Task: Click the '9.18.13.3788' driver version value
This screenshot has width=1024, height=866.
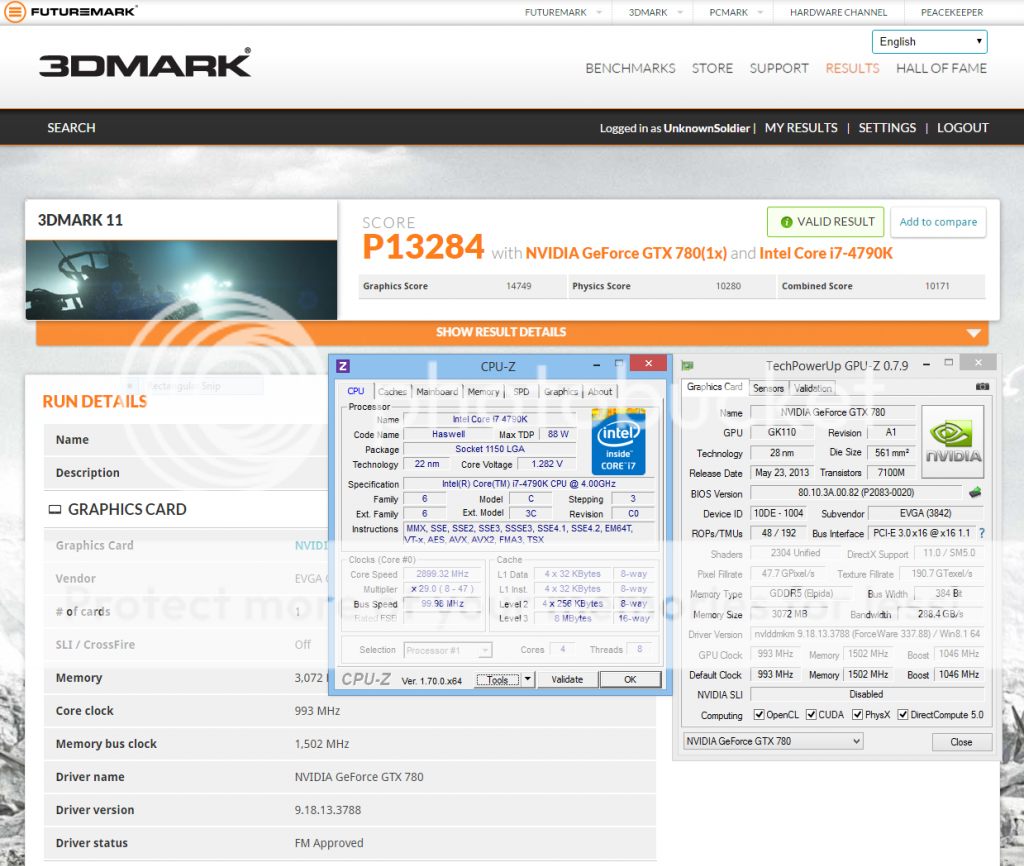Action: [328, 810]
